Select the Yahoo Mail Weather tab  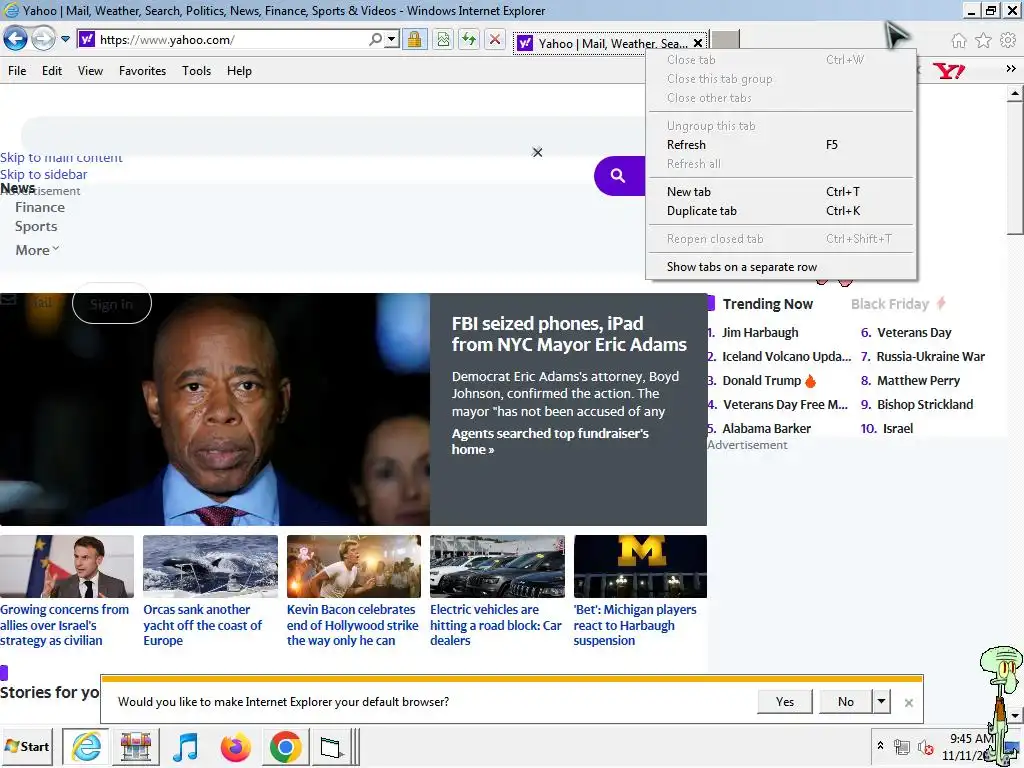pyautogui.click(x=611, y=43)
